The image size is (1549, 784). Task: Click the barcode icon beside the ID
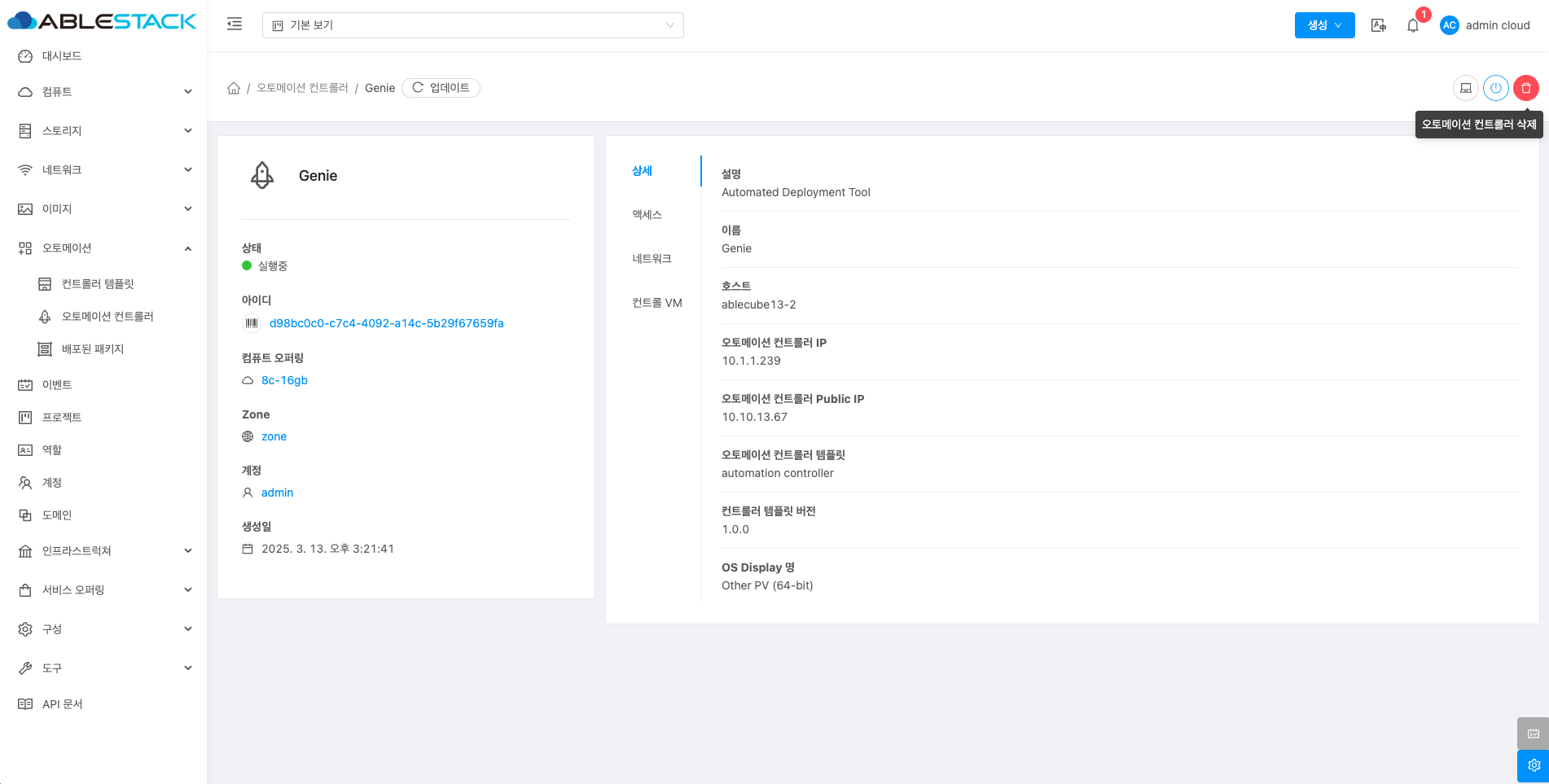(x=252, y=323)
